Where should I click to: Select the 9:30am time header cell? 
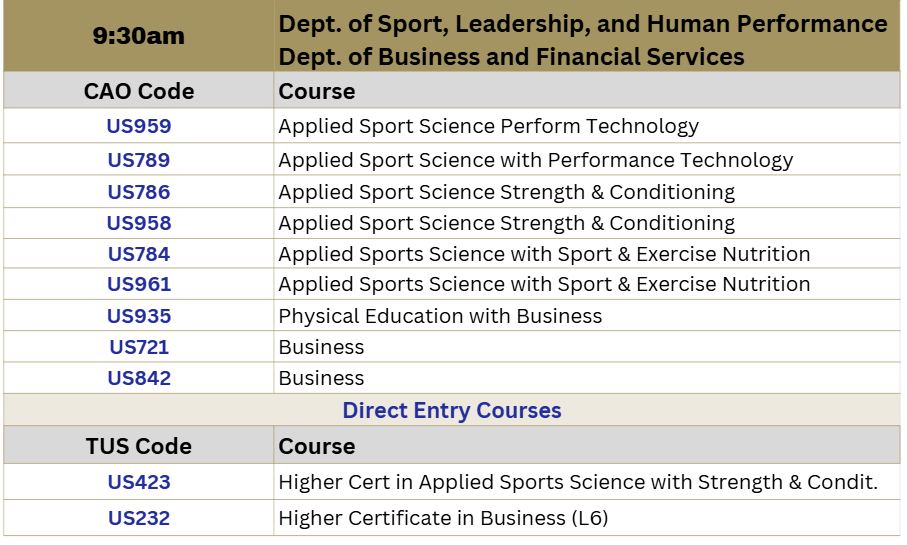(x=139, y=36)
